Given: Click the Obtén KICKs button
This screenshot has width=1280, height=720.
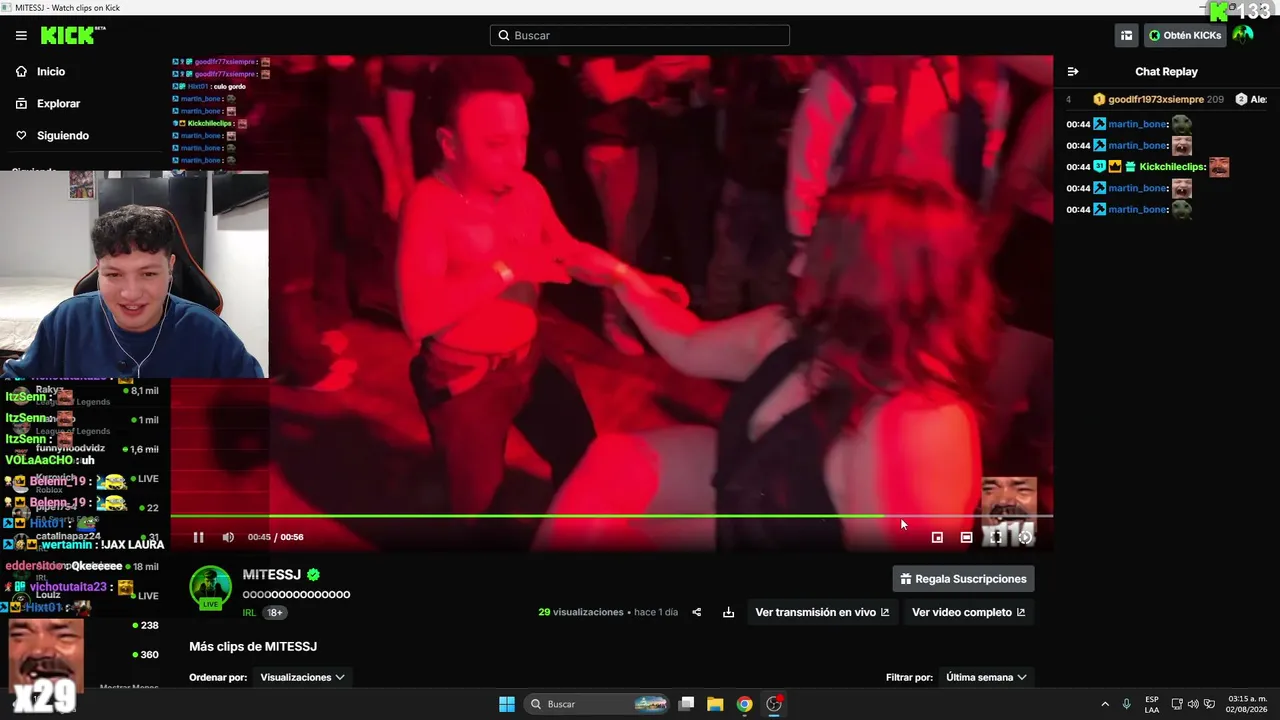Looking at the screenshot, I should click(1185, 35).
